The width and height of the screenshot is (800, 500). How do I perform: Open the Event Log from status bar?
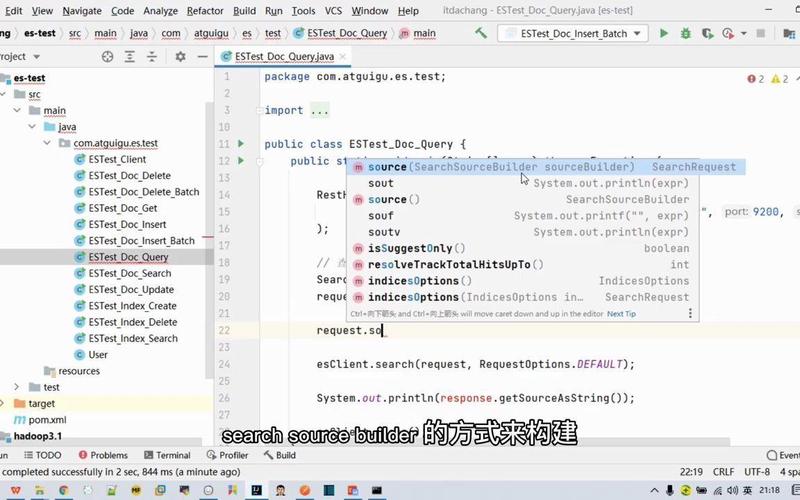click(x=783, y=455)
